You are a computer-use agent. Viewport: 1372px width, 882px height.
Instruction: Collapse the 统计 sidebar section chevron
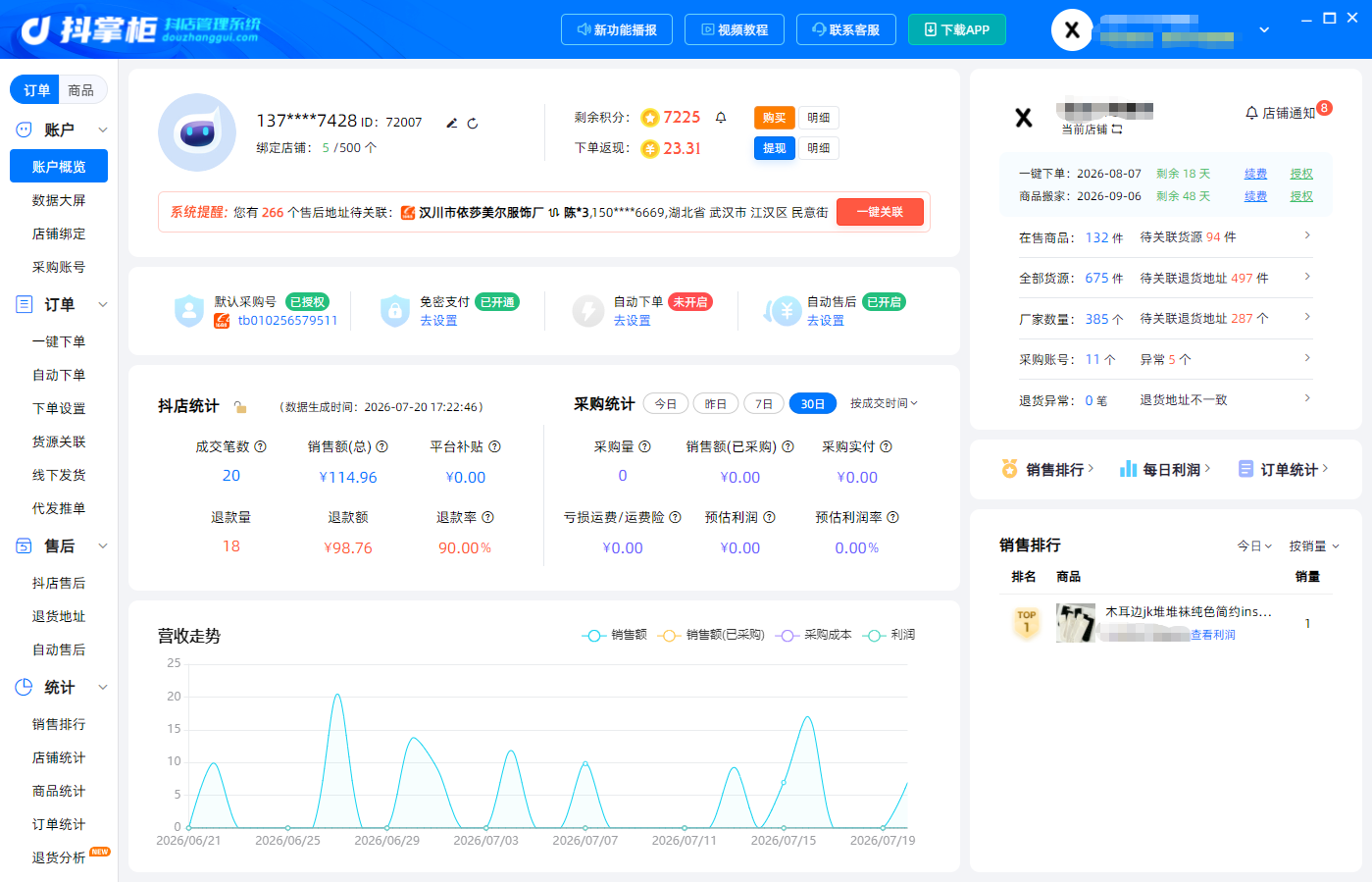coord(103,687)
